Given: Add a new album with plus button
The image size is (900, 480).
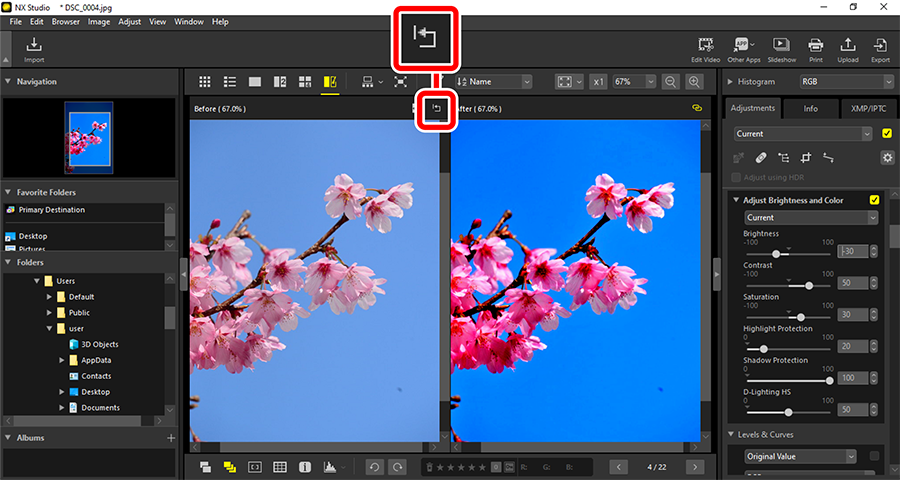Looking at the screenshot, I should click(170, 438).
